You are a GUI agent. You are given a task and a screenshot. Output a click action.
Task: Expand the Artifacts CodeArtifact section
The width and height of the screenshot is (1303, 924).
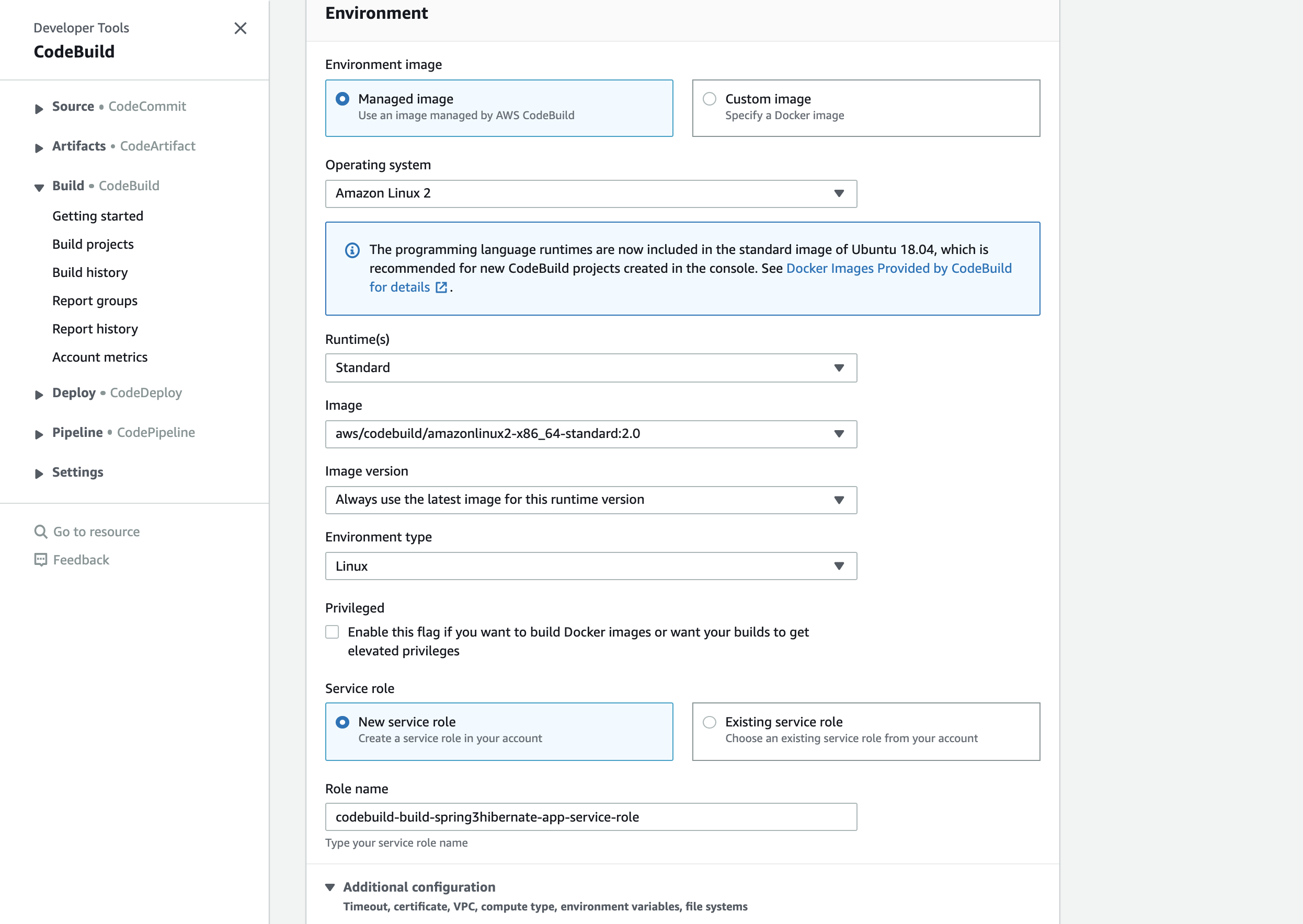click(x=39, y=148)
